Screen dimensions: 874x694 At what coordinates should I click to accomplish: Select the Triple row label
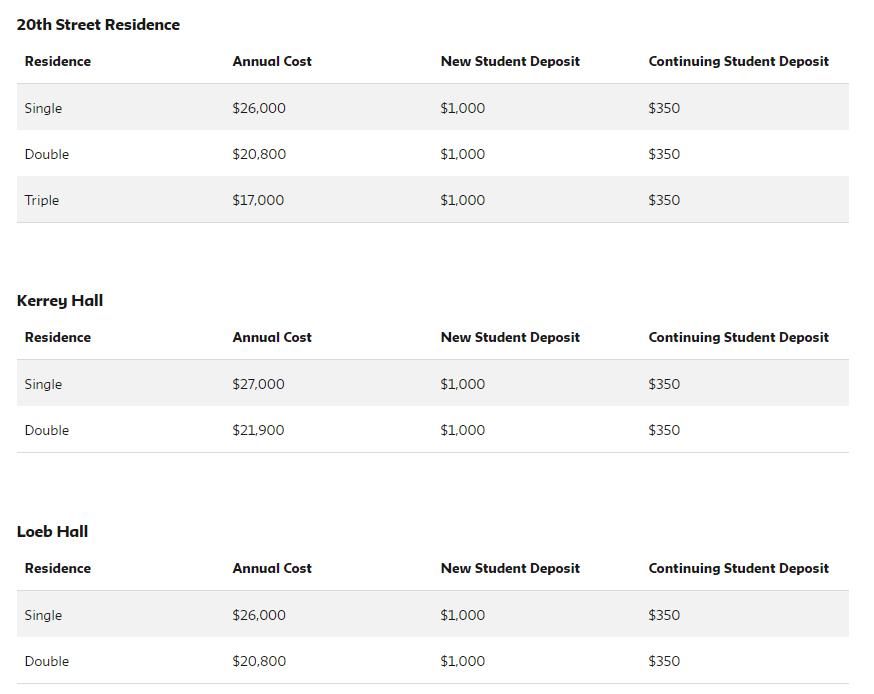coord(42,200)
